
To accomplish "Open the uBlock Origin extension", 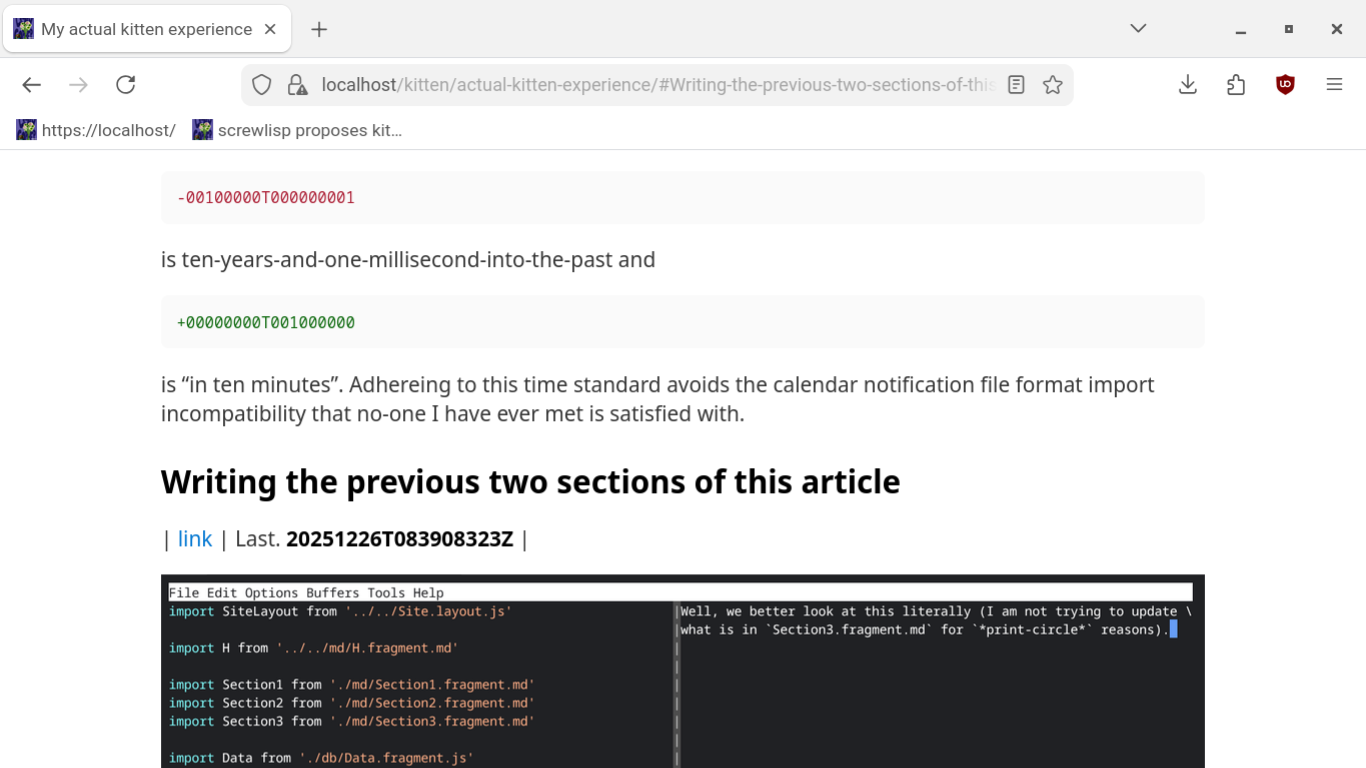I will pos(1285,85).
